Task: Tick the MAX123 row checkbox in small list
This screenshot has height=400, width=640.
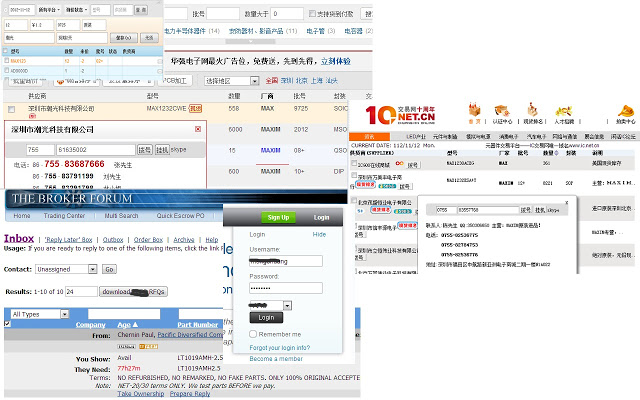Action: point(7,60)
